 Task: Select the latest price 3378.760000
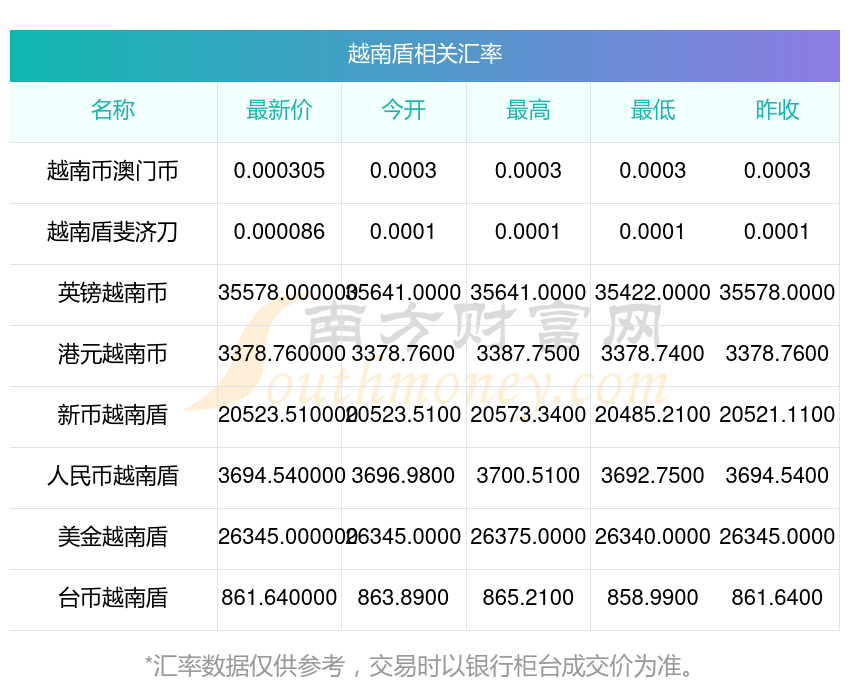coord(281,354)
